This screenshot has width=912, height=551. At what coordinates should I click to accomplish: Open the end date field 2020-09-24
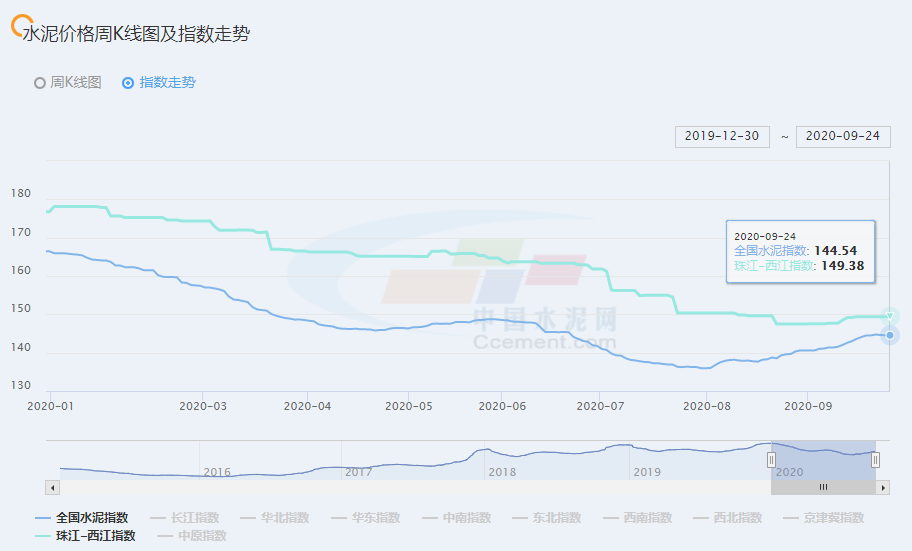[x=843, y=136]
